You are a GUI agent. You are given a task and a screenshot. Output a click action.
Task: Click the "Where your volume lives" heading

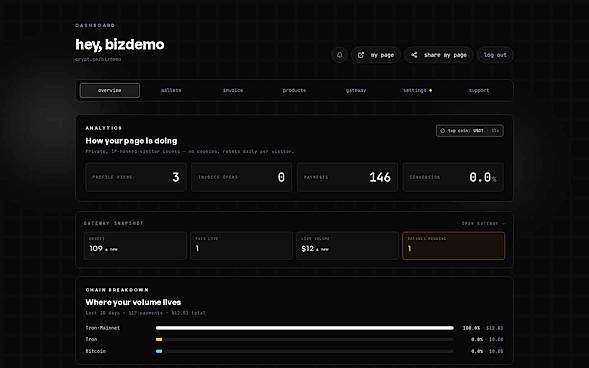tap(133, 302)
